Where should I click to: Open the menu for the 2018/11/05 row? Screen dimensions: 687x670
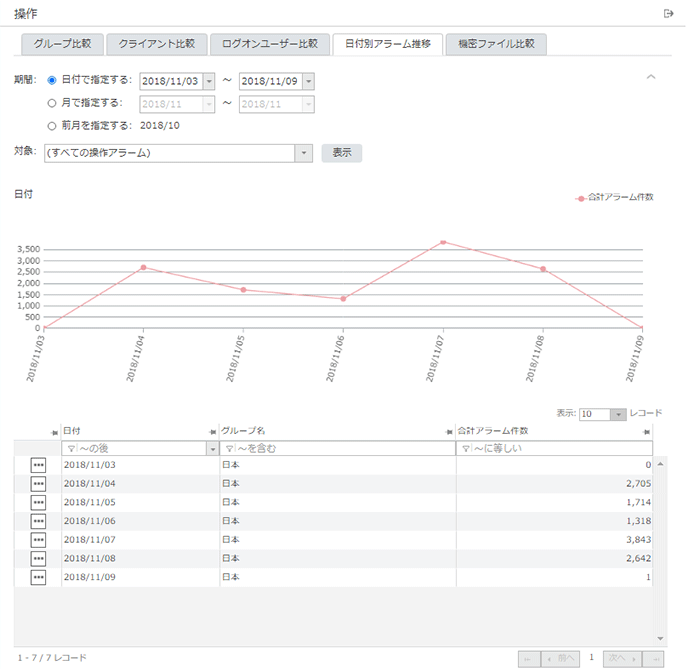tap(38, 502)
